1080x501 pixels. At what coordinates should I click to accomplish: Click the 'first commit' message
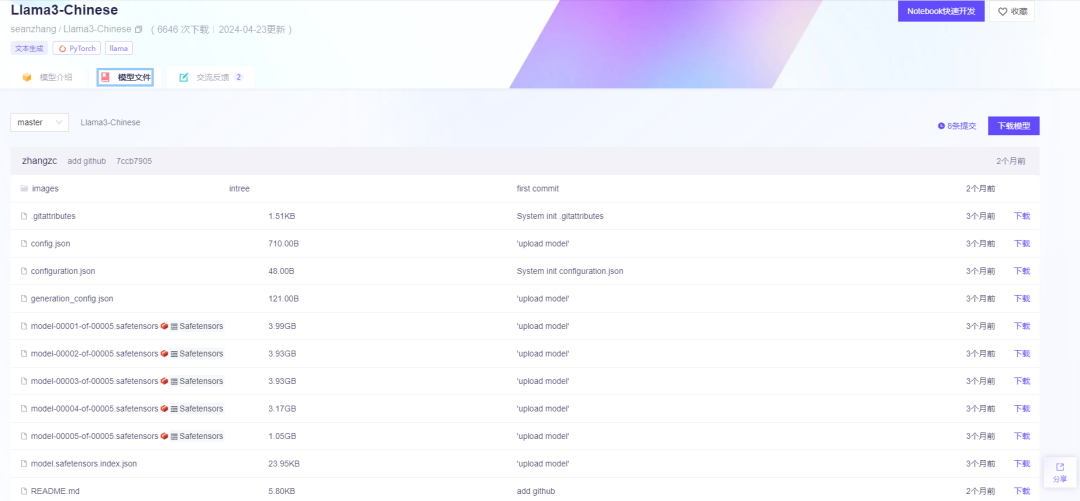click(538, 188)
